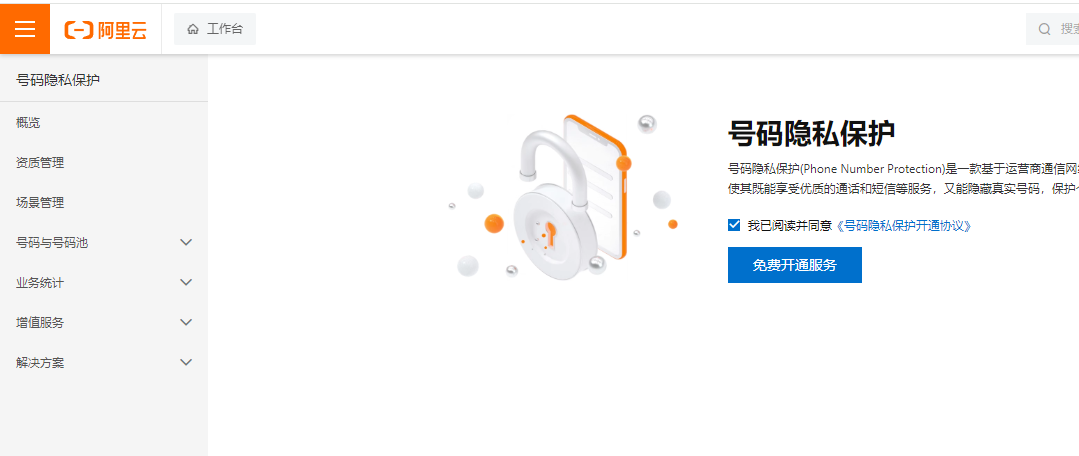Viewport: 1079px width, 456px height.
Task: Expand the 增值服务 chevron
Action: (x=186, y=322)
